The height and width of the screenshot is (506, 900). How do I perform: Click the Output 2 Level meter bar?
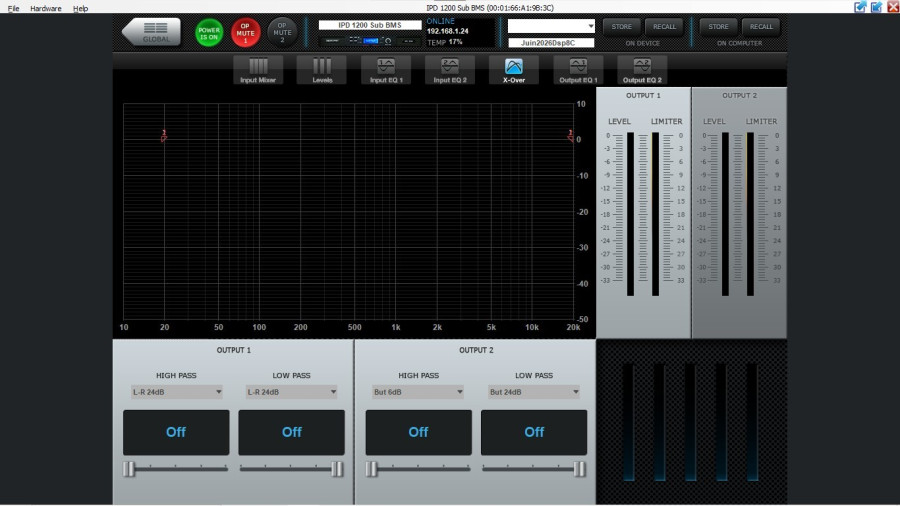pyautogui.click(x=726, y=214)
